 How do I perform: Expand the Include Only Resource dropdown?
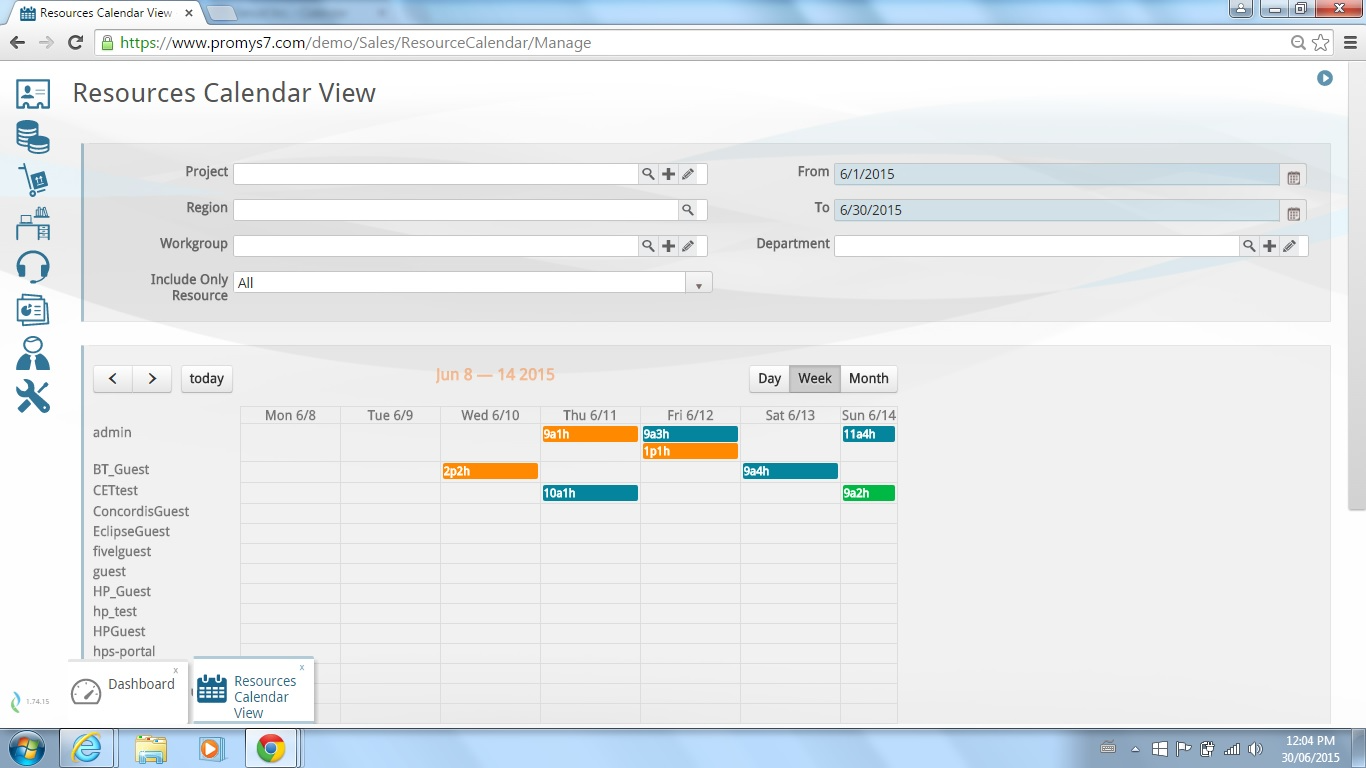[x=698, y=283]
